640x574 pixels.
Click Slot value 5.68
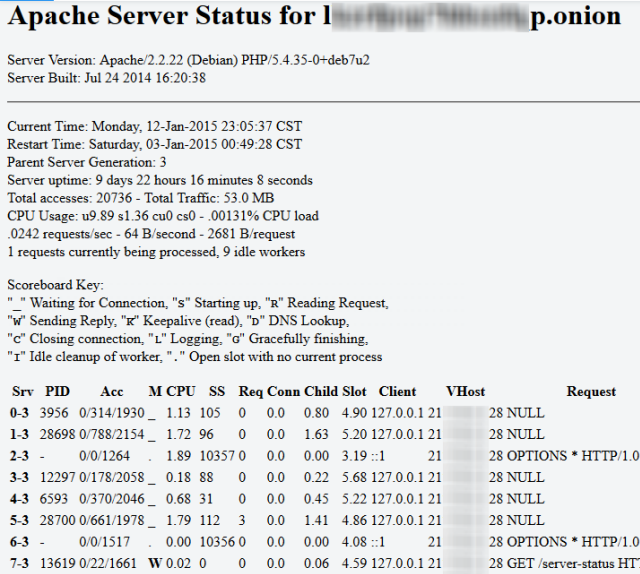pyautogui.click(x=354, y=478)
